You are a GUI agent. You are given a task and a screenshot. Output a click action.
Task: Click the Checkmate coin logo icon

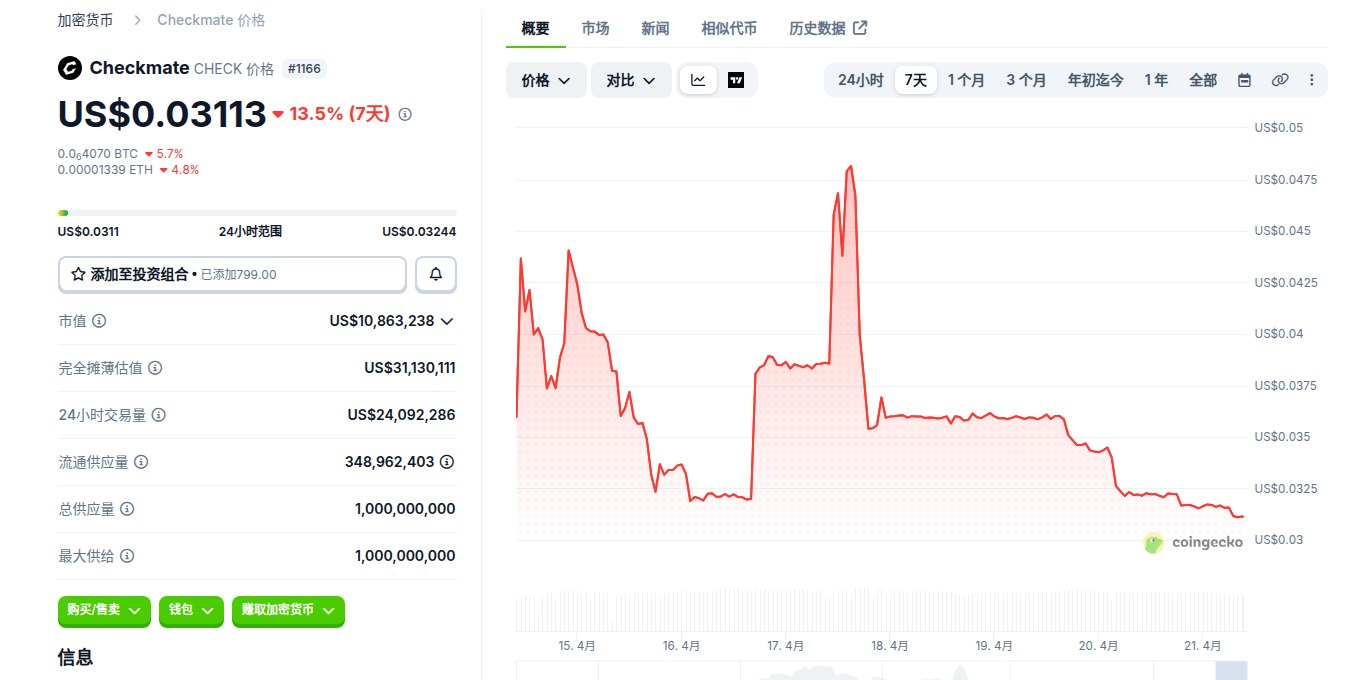point(70,68)
